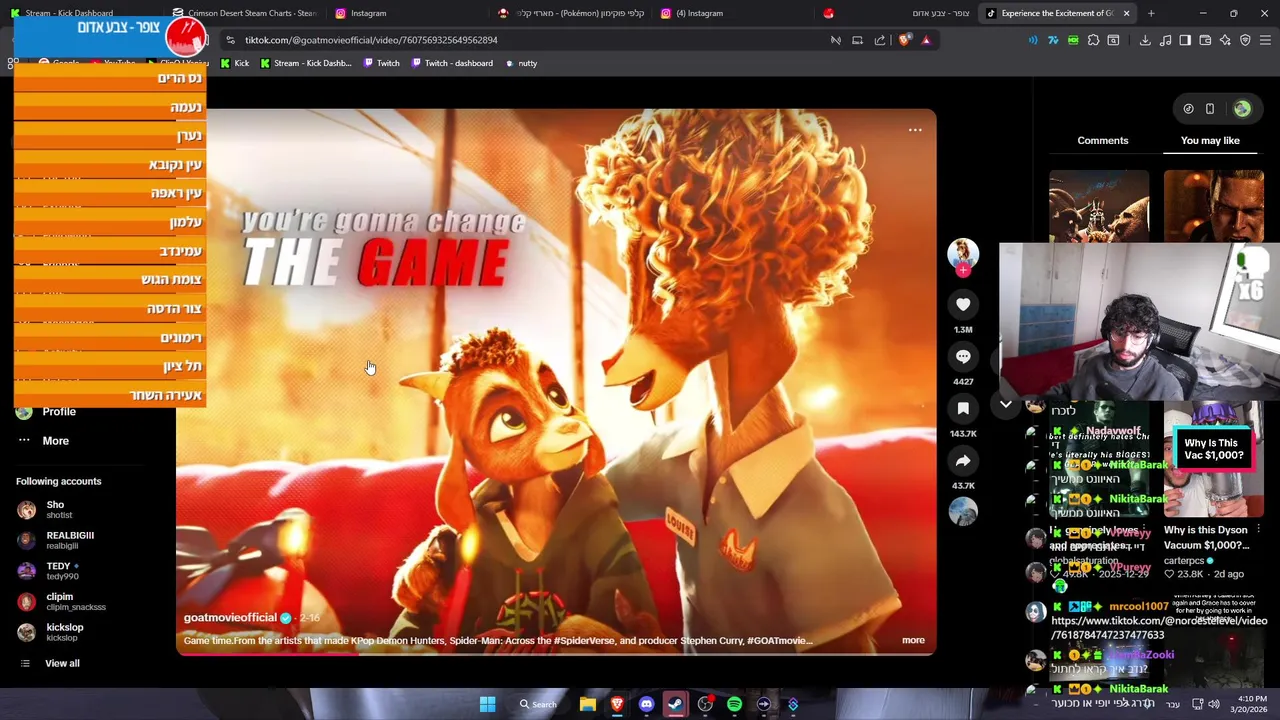The image size is (1280, 720).
Task: Open comments via speech bubble icon
Action: click(963, 356)
